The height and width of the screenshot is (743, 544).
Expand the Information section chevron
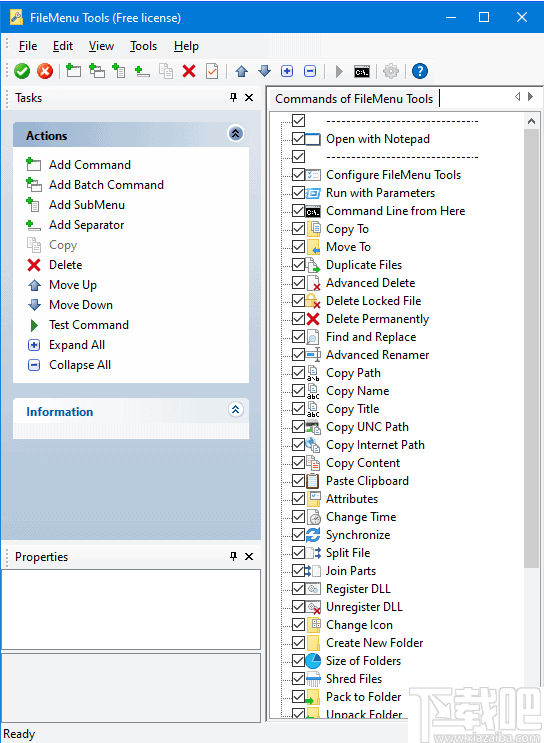click(x=236, y=410)
